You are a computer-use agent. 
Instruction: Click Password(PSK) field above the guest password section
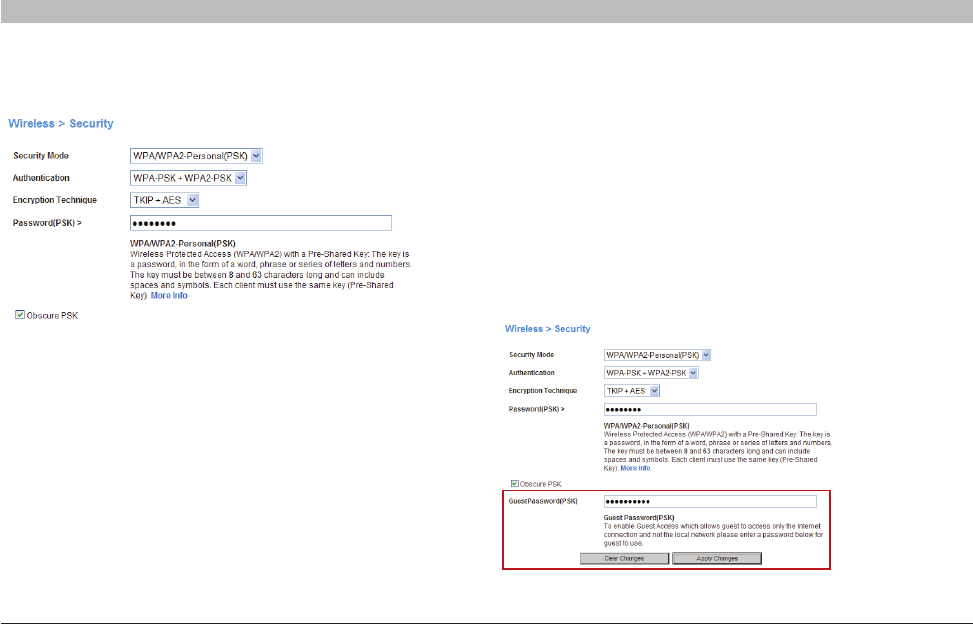(x=710, y=409)
